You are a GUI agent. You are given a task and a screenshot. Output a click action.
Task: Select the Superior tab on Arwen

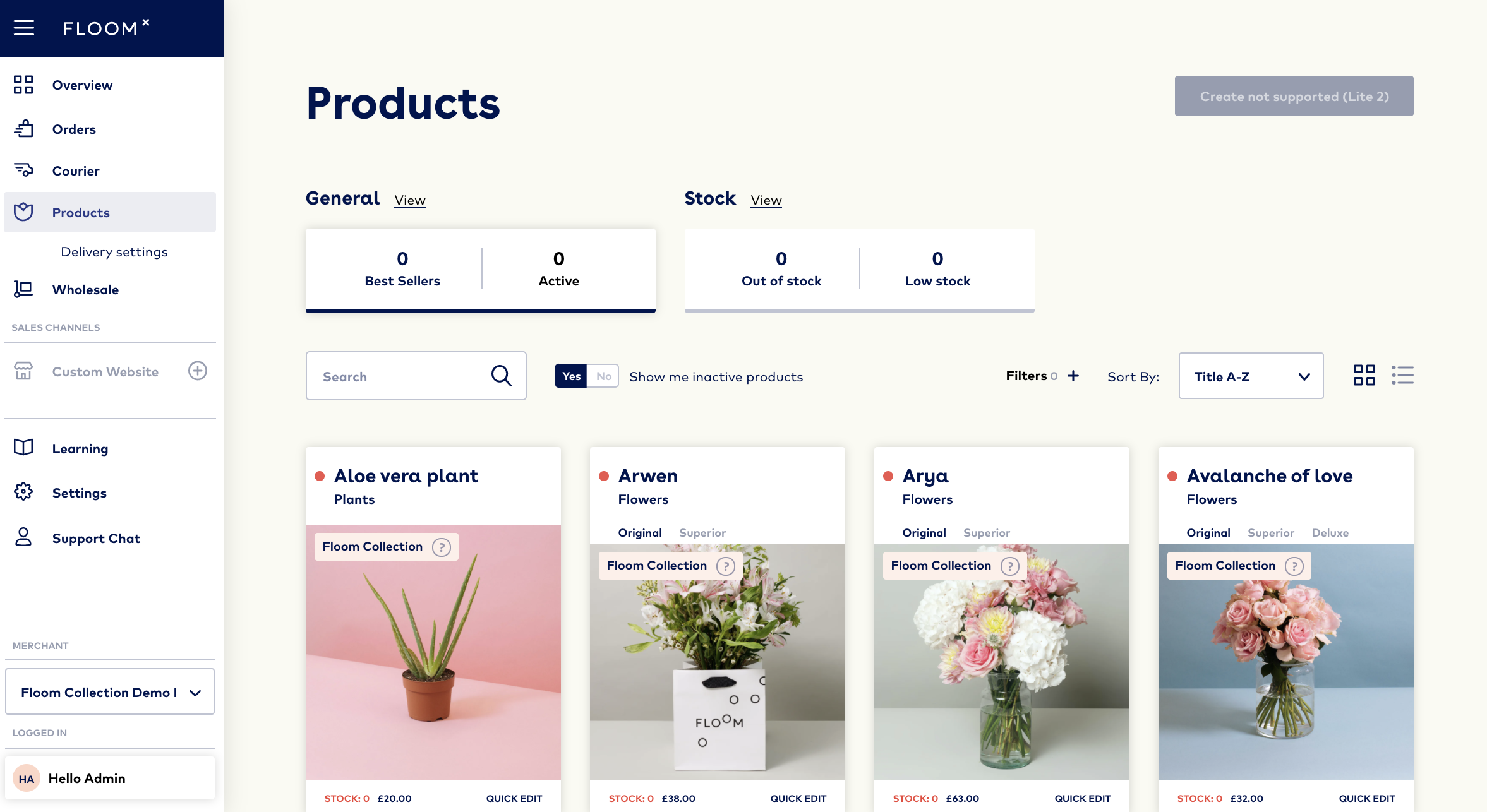click(x=702, y=532)
